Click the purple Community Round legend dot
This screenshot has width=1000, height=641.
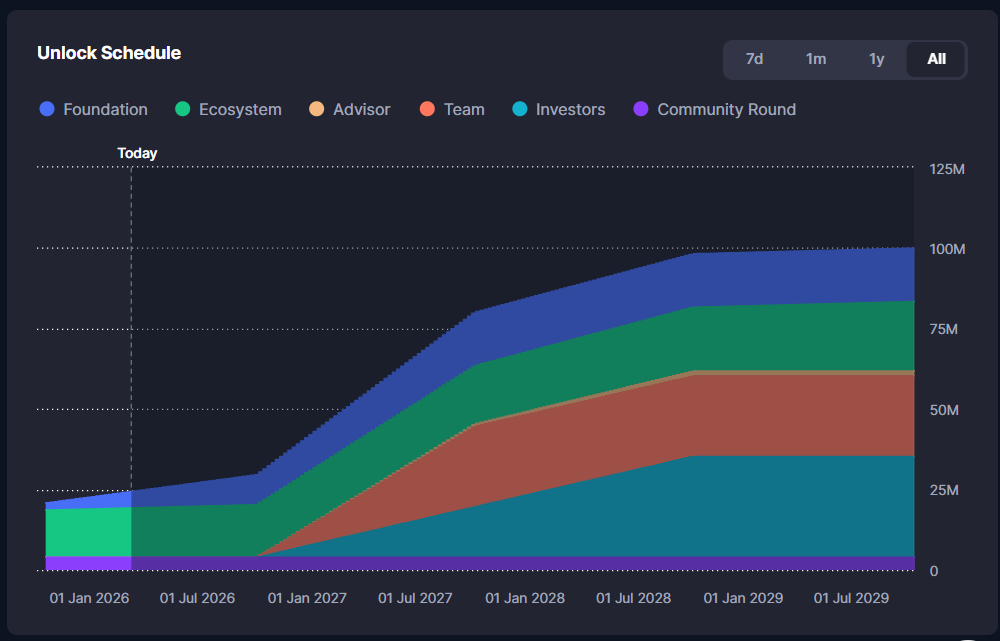(x=641, y=110)
